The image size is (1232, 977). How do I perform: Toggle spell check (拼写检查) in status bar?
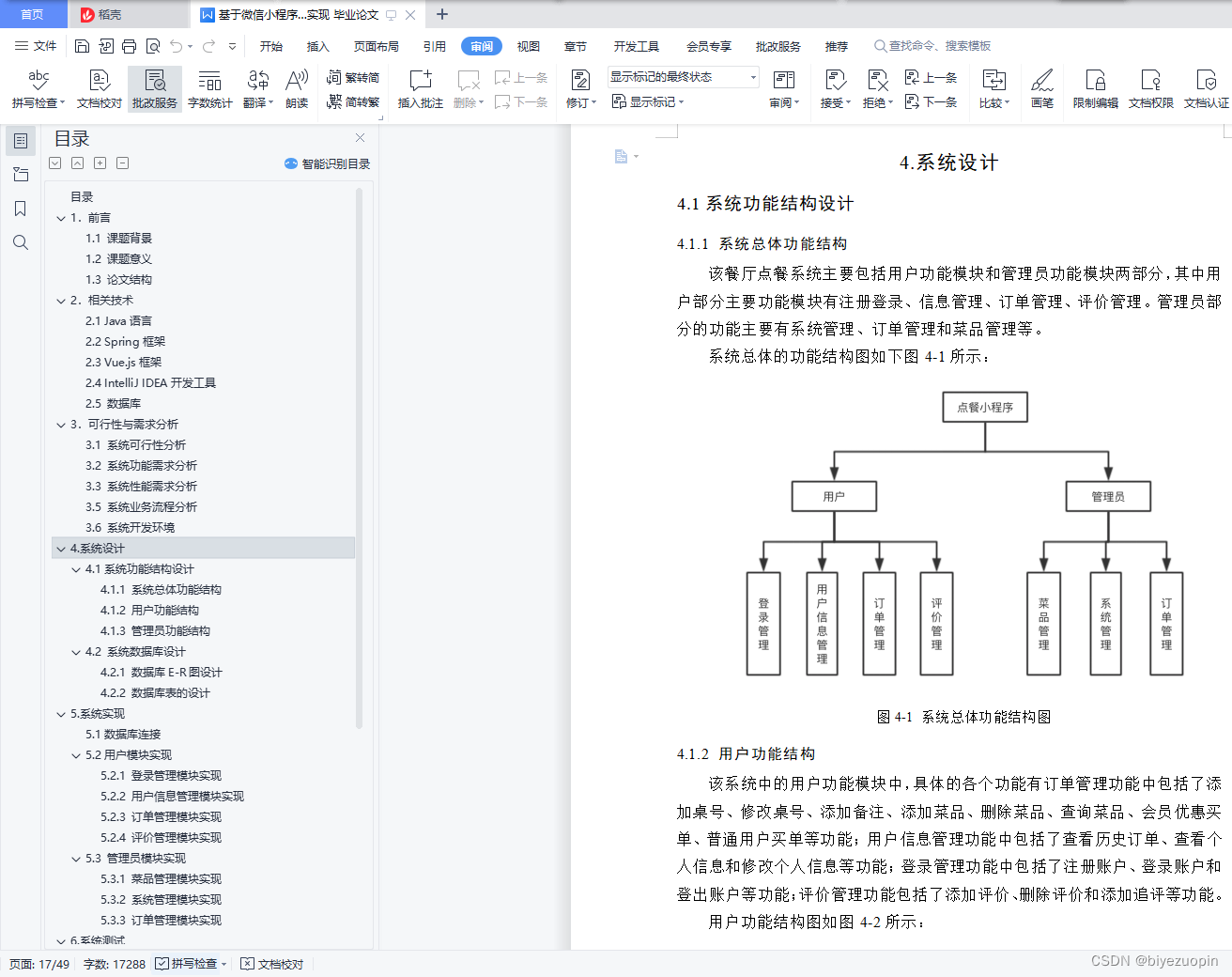click(192, 964)
